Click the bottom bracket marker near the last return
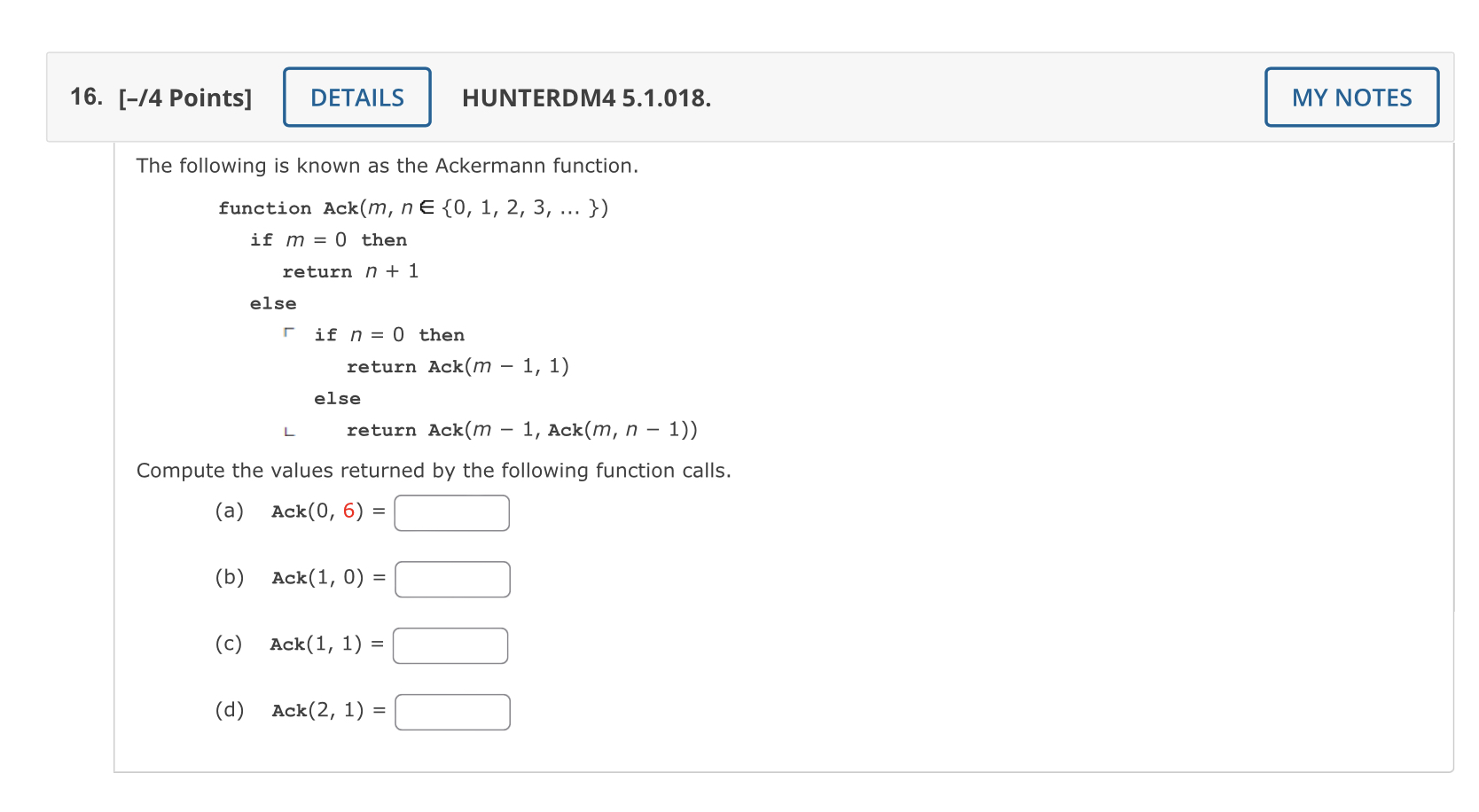The height and width of the screenshot is (812, 1479). point(289,432)
